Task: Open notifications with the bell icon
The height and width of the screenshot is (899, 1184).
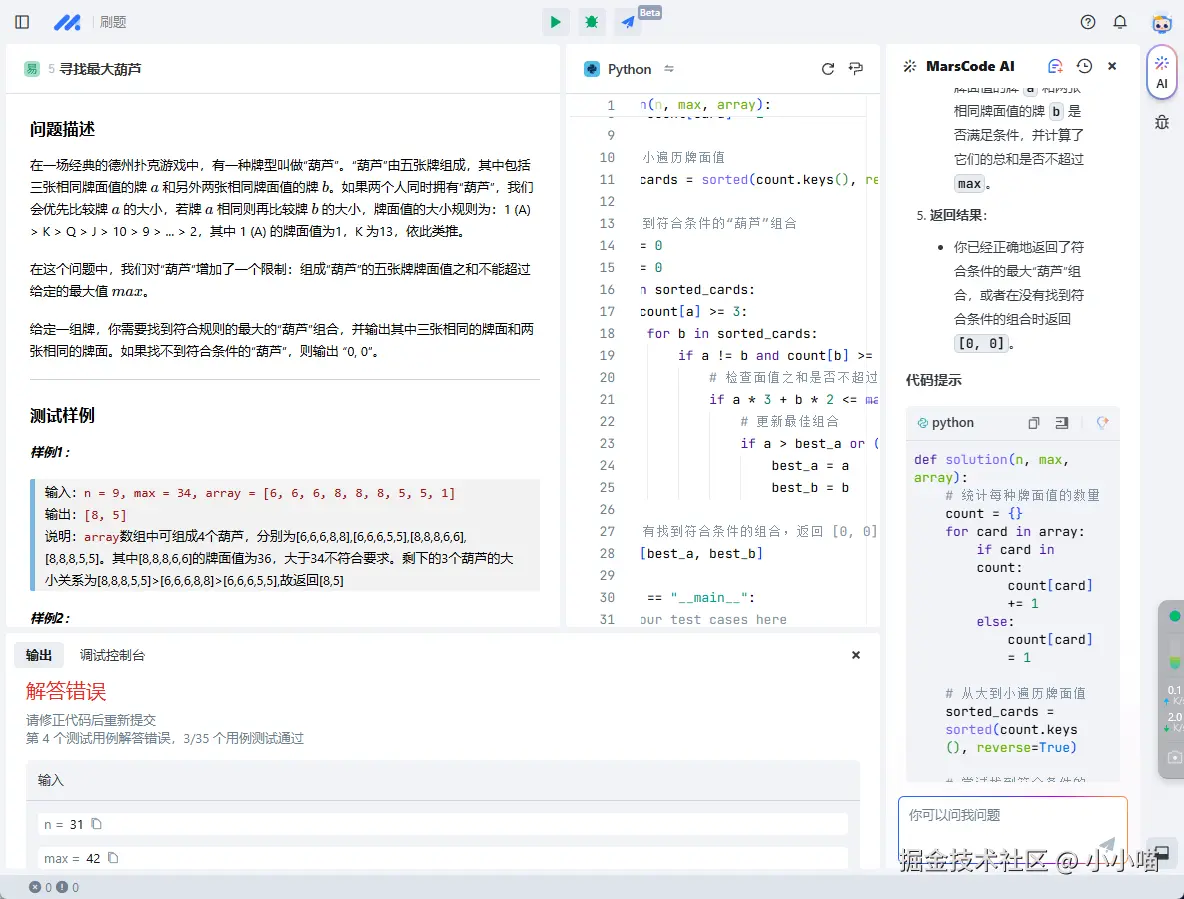Action: coord(1120,21)
